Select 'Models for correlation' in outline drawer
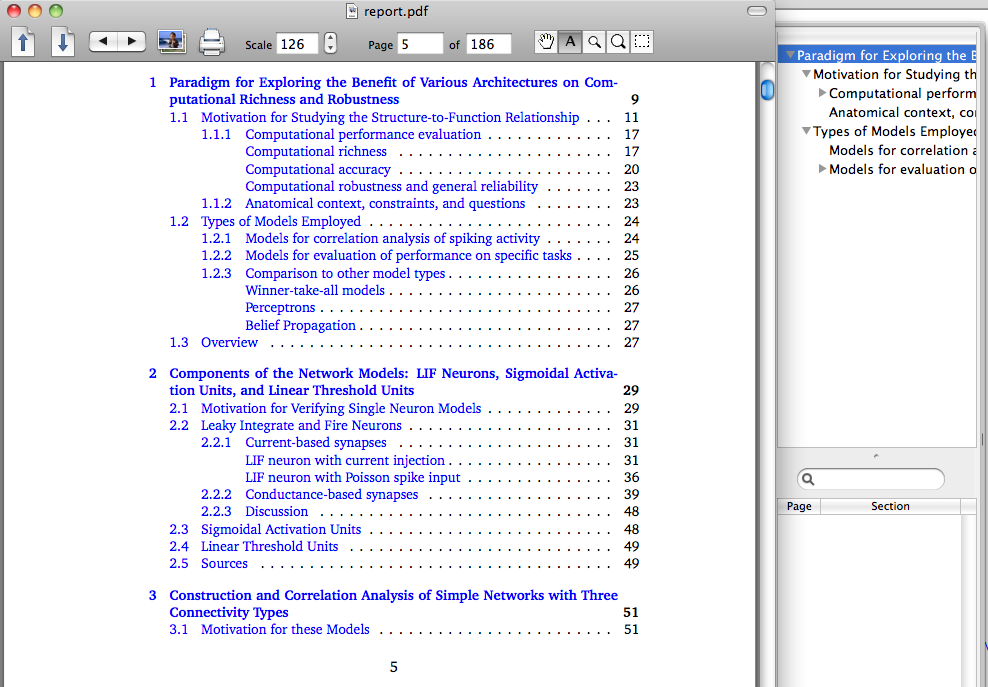Viewport: 988px width, 687px height. click(x=902, y=150)
